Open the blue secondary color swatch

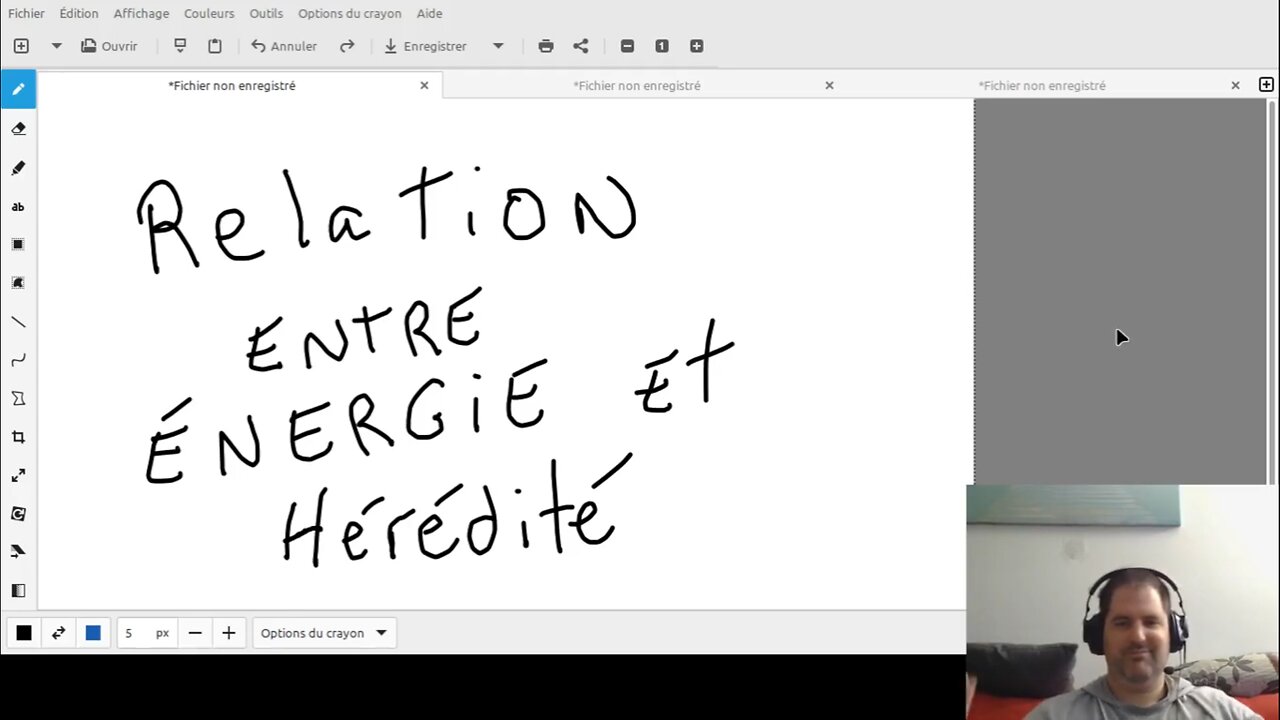[x=93, y=633]
